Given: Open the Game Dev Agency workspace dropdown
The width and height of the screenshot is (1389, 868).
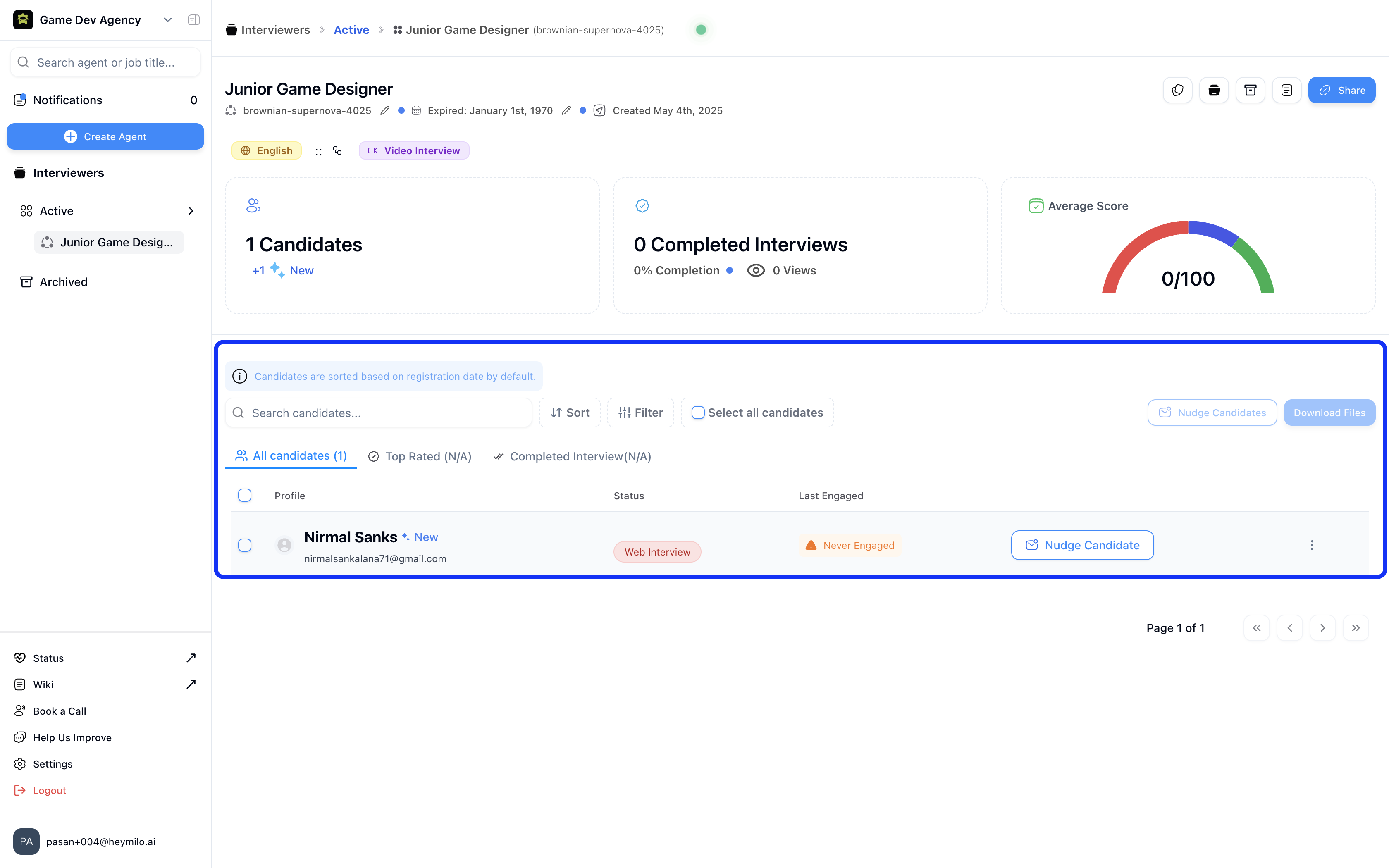Looking at the screenshot, I should click(x=167, y=20).
